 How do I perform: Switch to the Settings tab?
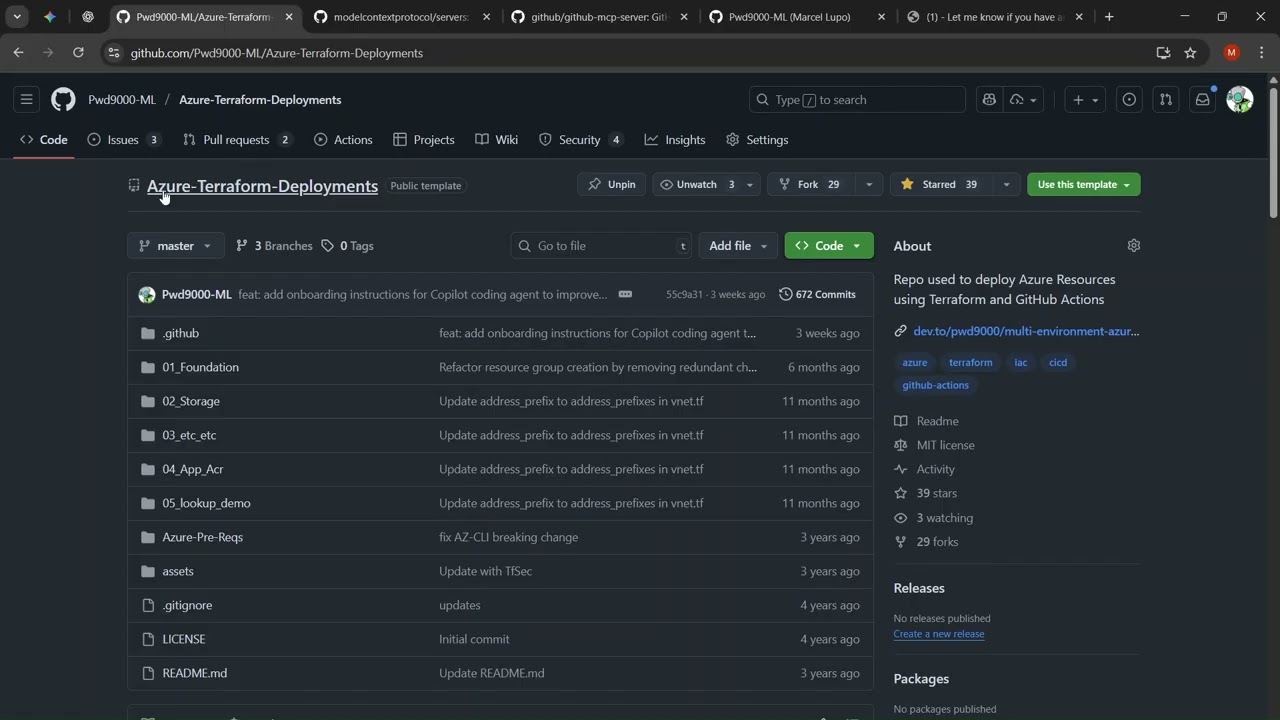[757, 140]
